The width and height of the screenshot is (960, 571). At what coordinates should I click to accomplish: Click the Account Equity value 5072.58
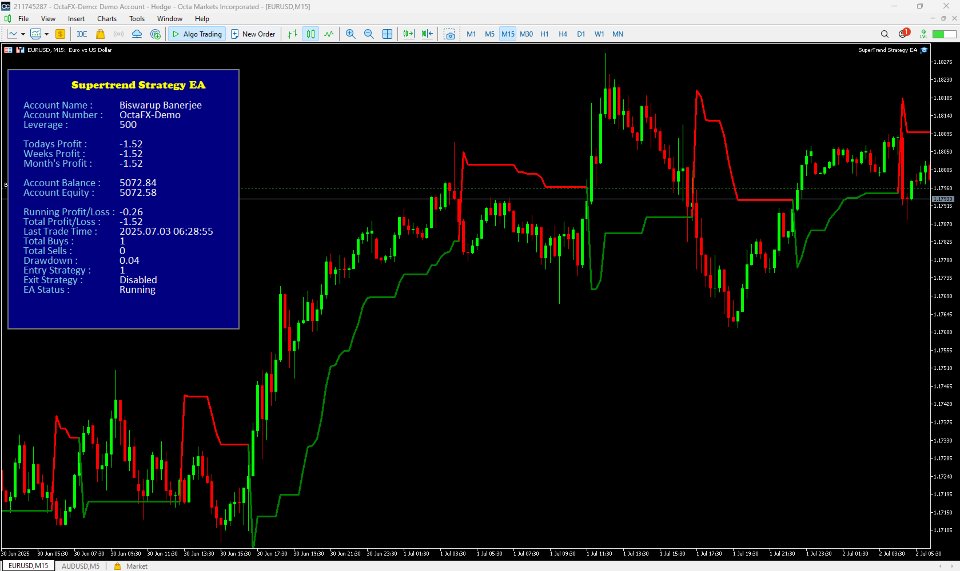tap(138, 193)
